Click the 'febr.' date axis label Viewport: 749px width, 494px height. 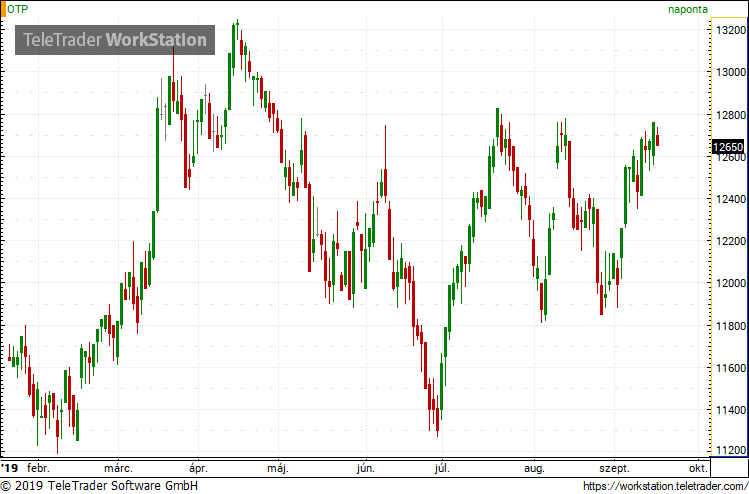[x=38, y=468]
